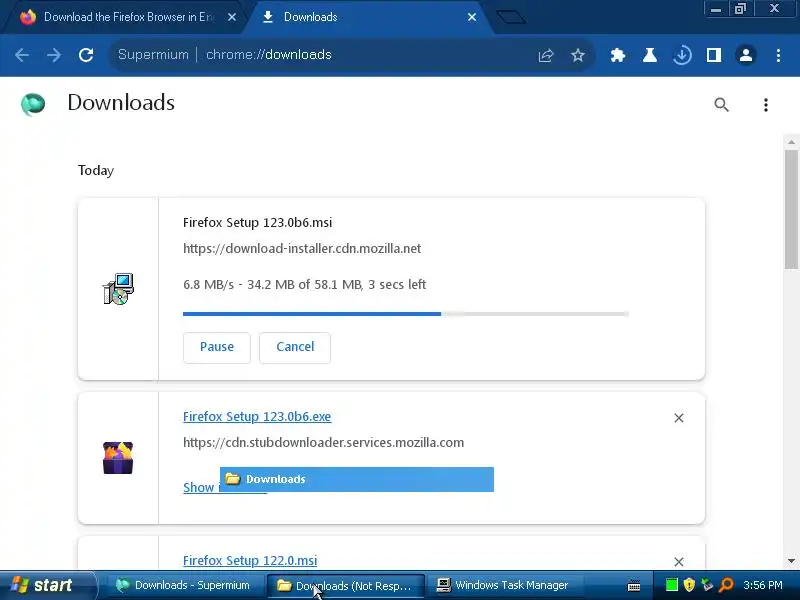Click the safely remove hardware tray icon
The height and width of the screenshot is (600, 800).
coord(707,585)
